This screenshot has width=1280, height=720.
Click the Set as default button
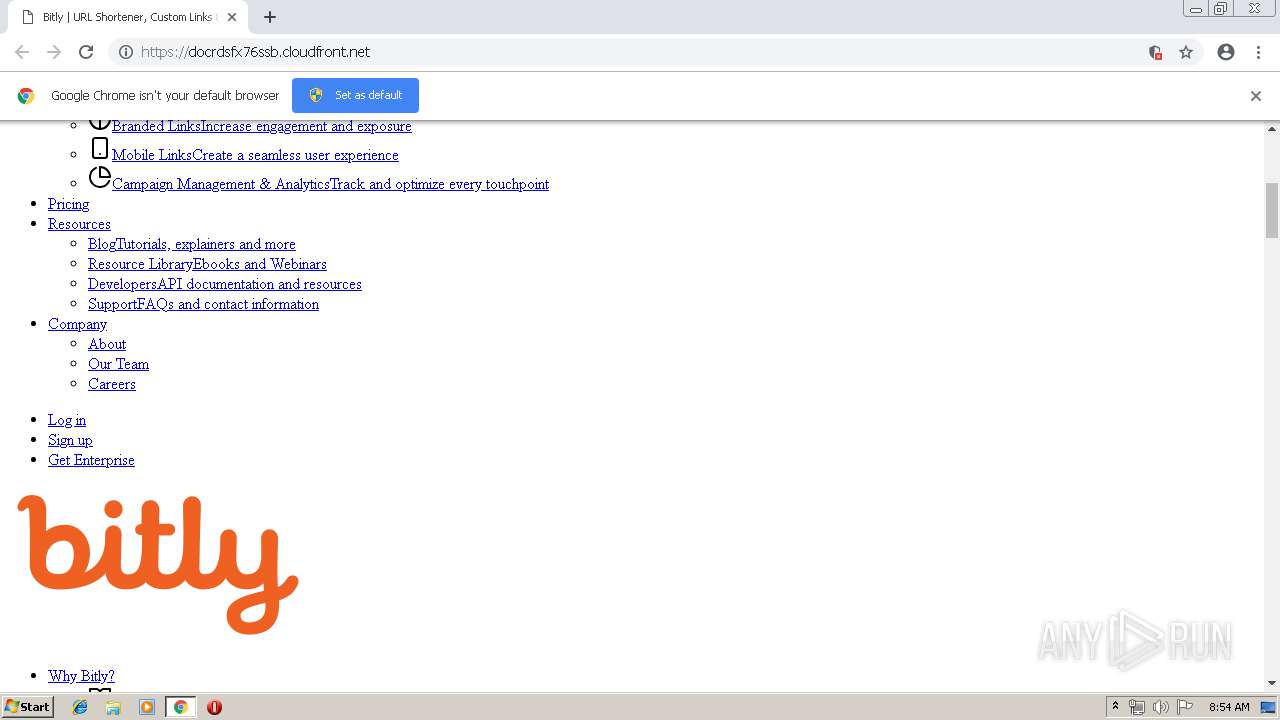pyautogui.click(x=355, y=95)
